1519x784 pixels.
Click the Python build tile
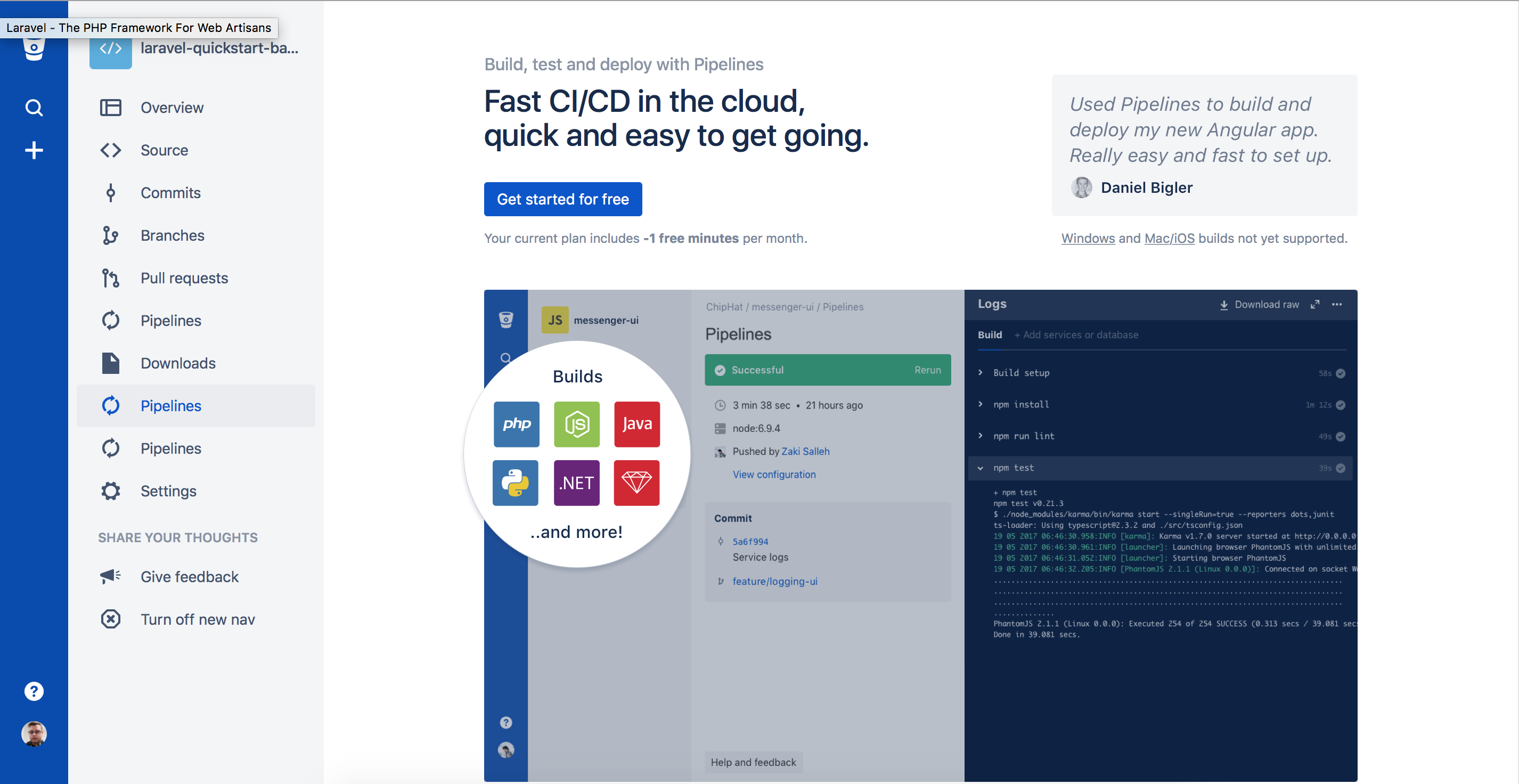[516, 483]
